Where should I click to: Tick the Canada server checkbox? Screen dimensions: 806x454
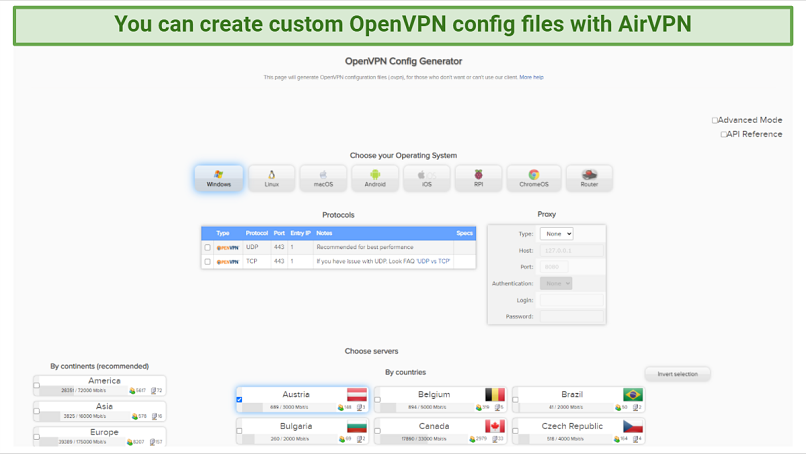click(377, 431)
